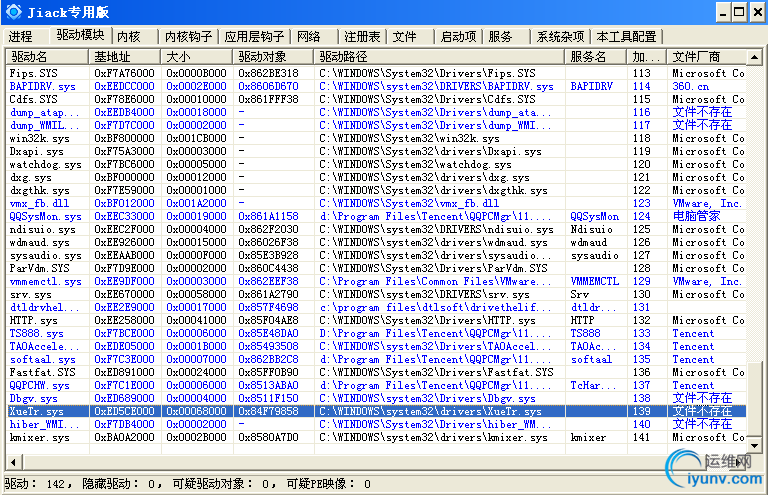The height and width of the screenshot is (495, 768).
Task: Sort by the 驱动对象 column header
Action: (273, 57)
